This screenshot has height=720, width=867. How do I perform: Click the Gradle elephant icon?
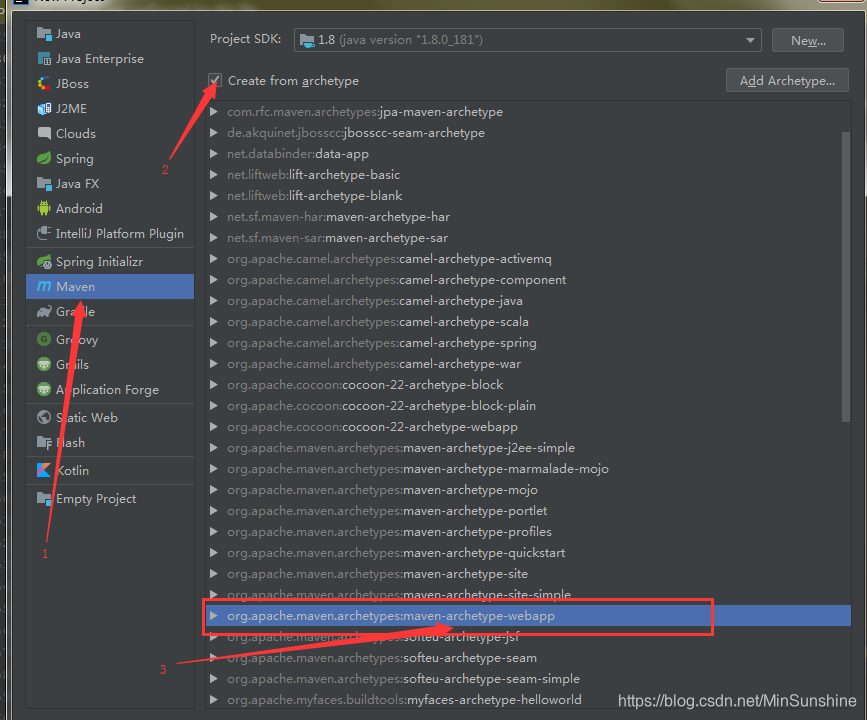44,311
